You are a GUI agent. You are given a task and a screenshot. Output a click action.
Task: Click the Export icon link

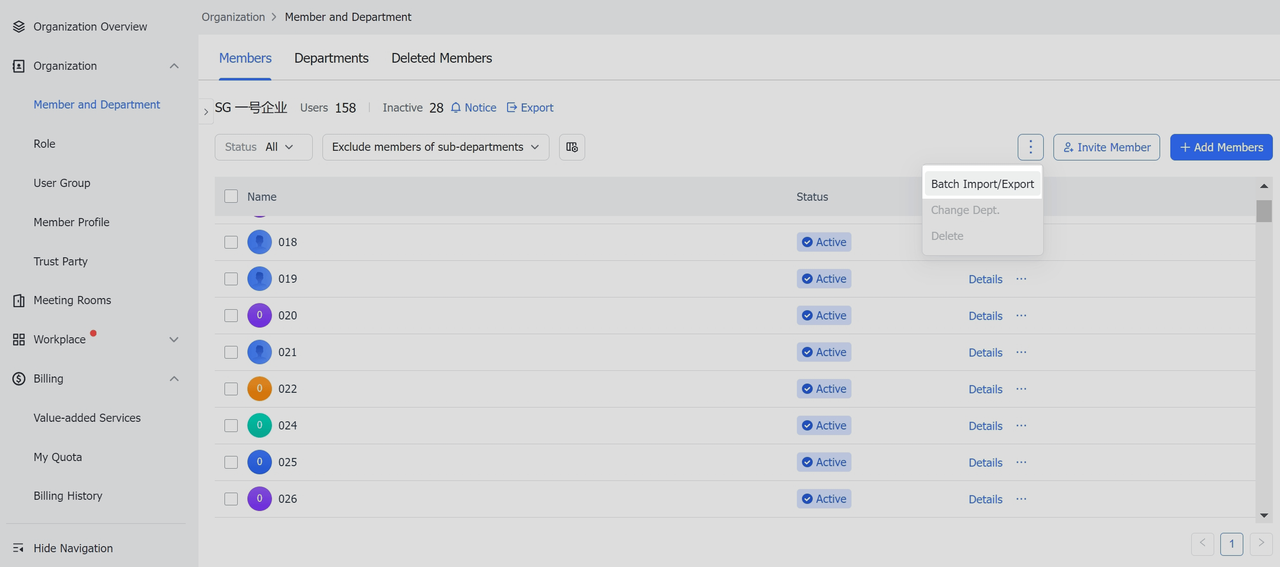512,108
